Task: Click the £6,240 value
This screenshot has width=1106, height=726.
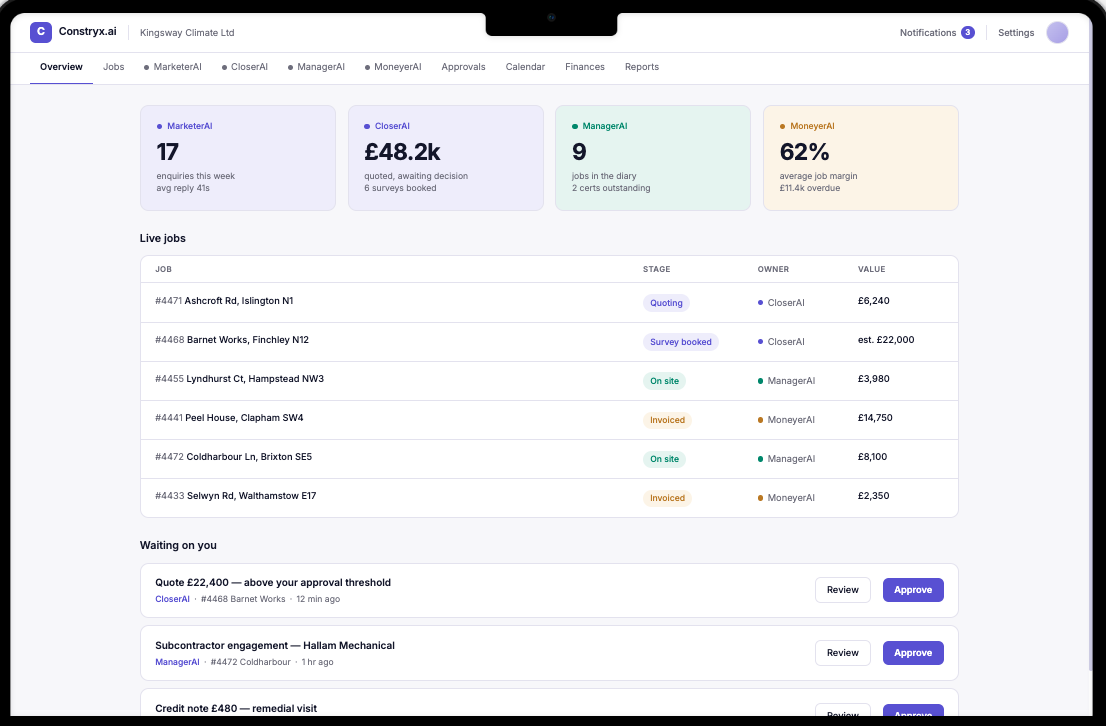Action: (x=873, y=301)
